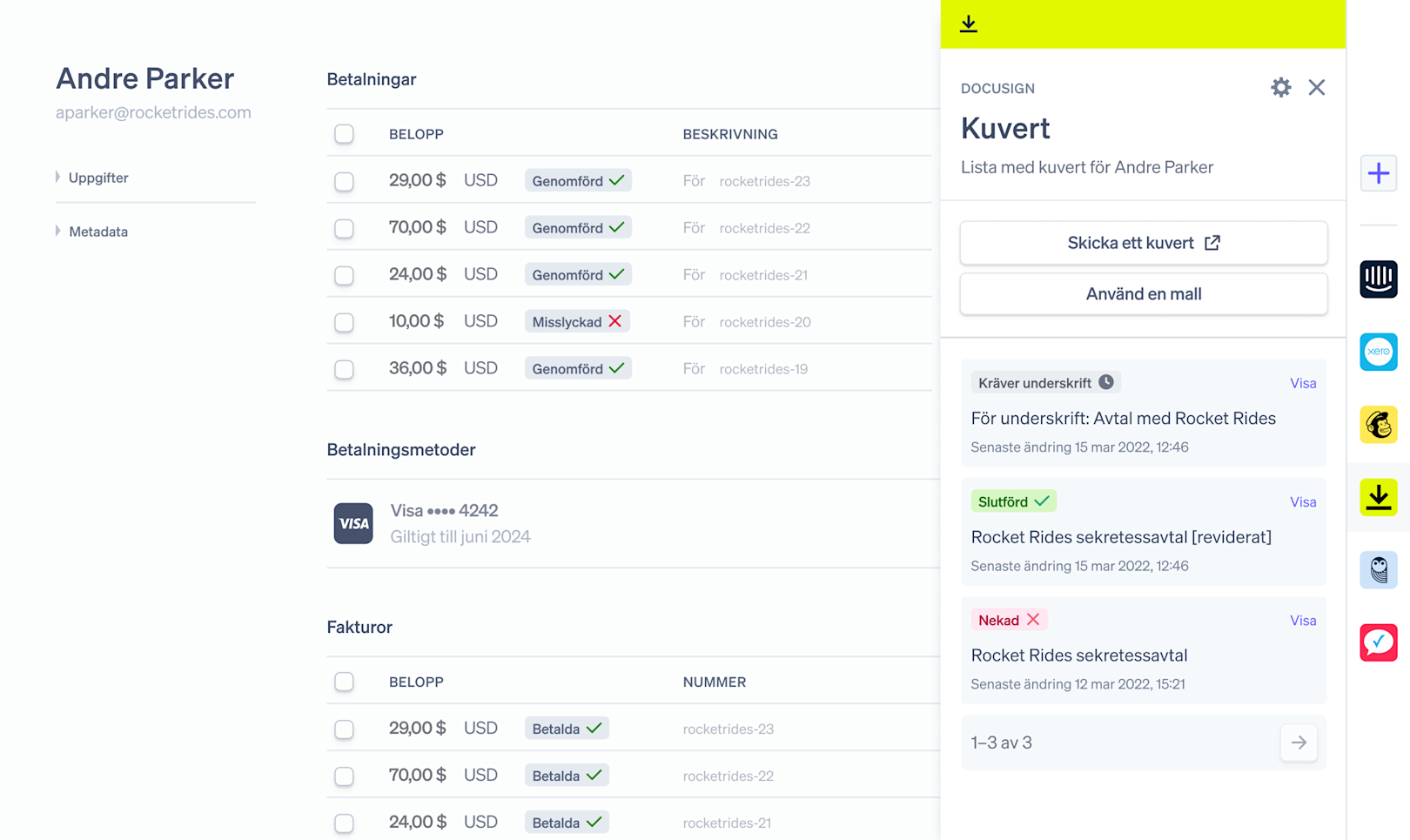Check the 70,00 $ invoice row
Image resolution: width=1410 pixels, height=840 pixels.
tap(344, 776)
